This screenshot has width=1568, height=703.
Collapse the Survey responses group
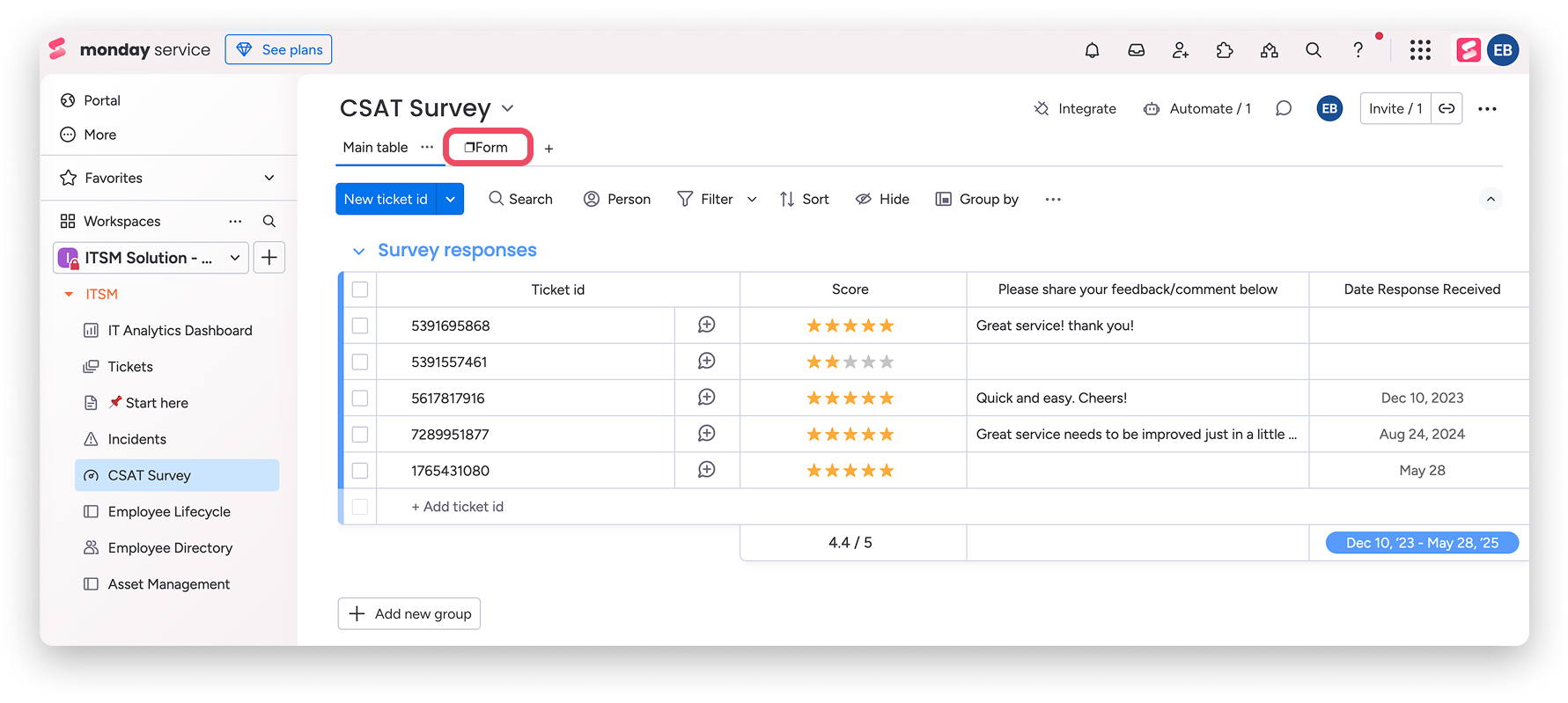tap(358, 251)
